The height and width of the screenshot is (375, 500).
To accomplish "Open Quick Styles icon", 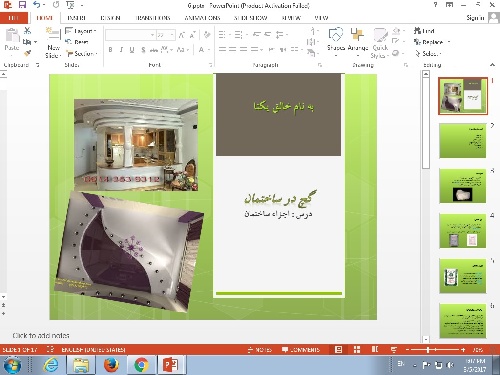I will tap(380, 35).
